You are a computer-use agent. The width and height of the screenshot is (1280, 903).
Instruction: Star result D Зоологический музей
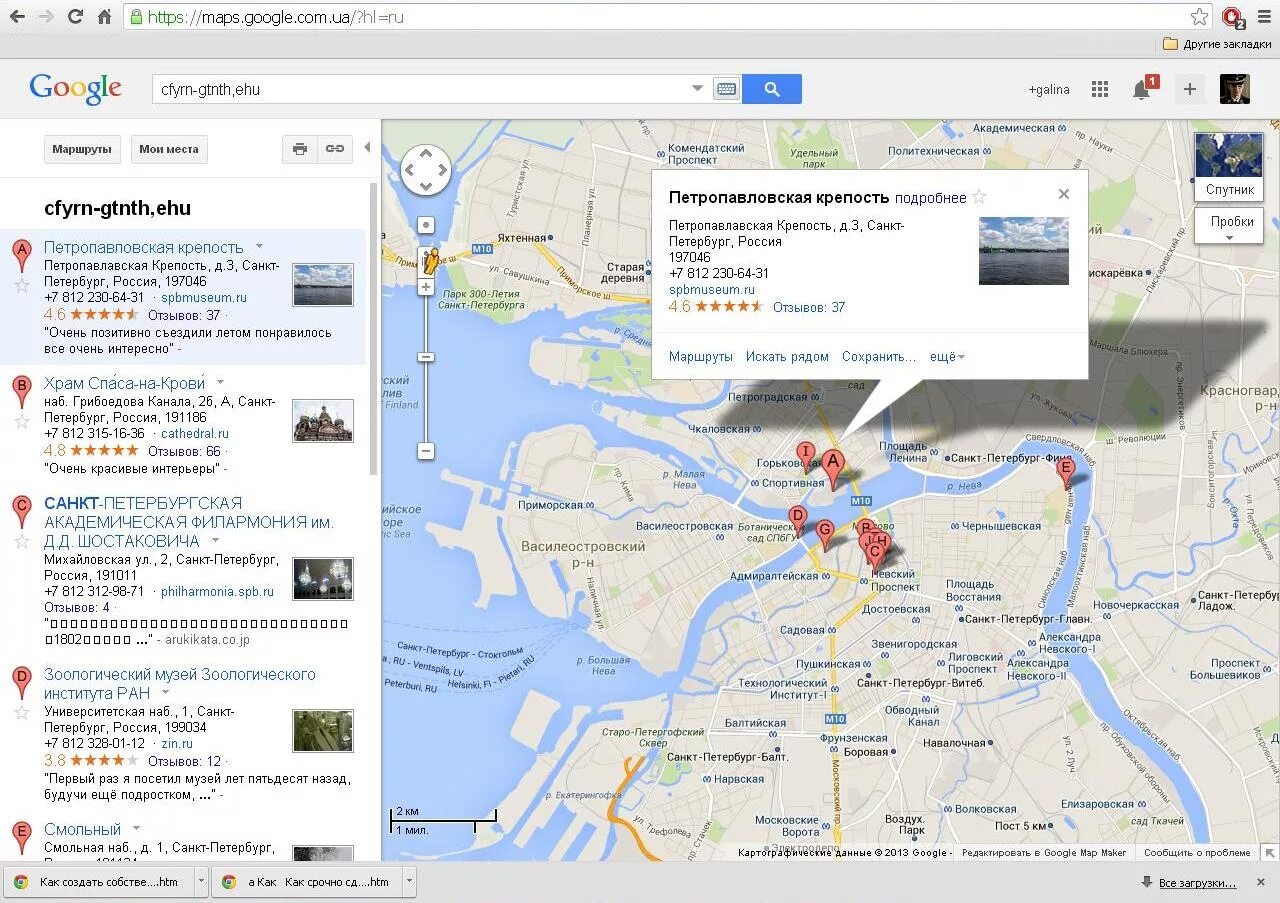coord(21,712)
